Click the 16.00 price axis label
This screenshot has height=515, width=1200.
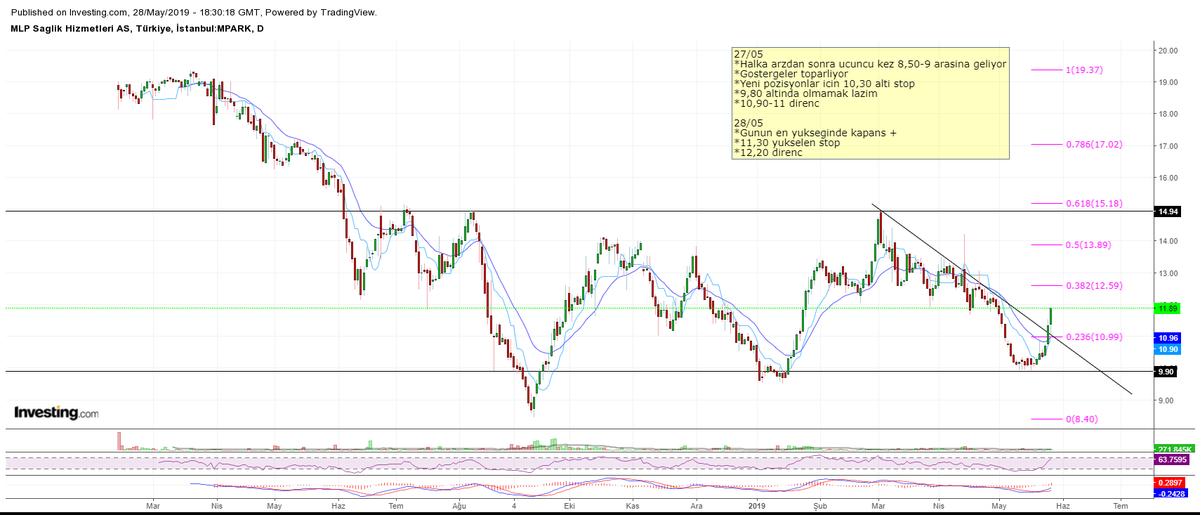point(1168,178)
